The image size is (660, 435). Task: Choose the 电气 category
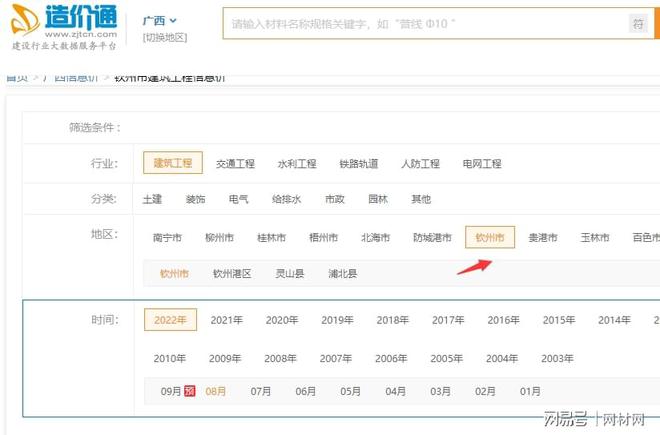click(x=239, y=199)
